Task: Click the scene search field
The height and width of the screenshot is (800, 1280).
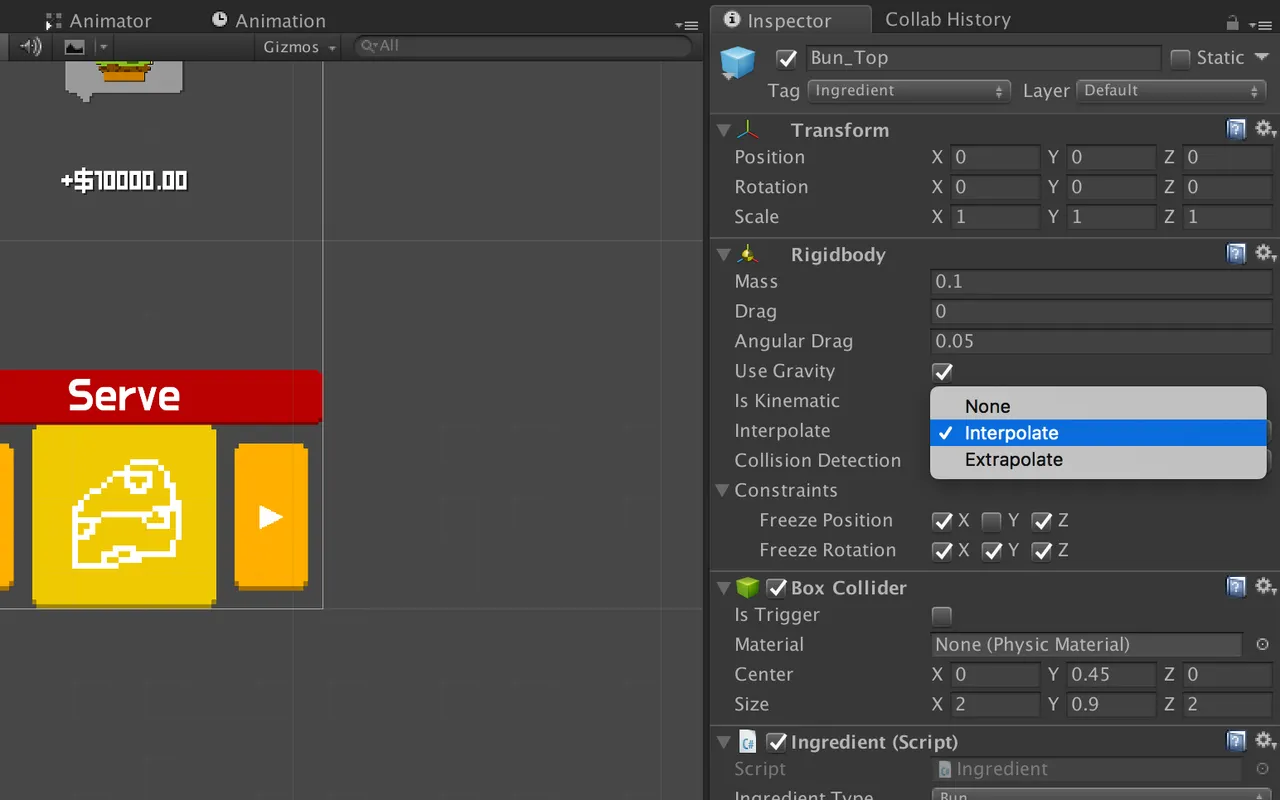Action: tap(524, 46)
